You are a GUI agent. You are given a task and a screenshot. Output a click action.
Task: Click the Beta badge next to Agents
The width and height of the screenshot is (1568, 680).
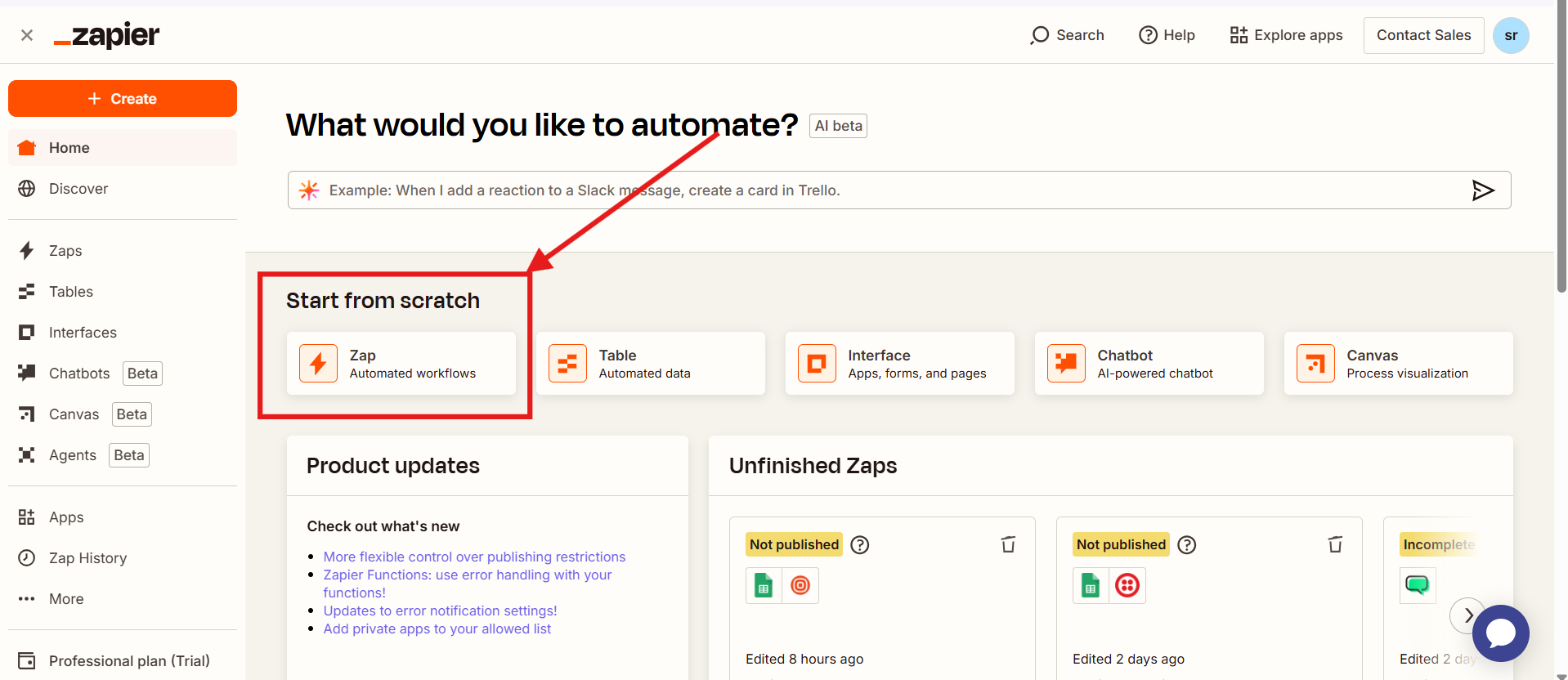[x=129, y=455]
